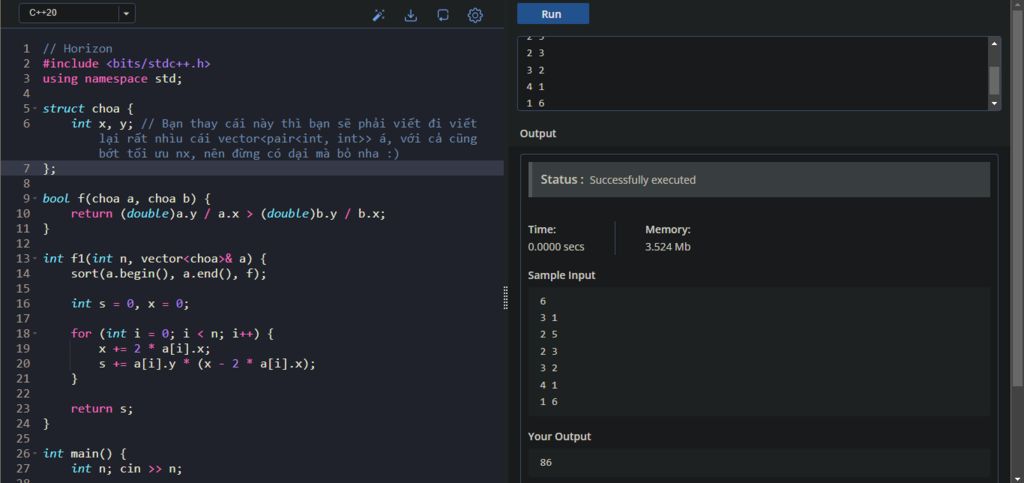
Task: Click inside the custom input text area
Action: (750, 73)
